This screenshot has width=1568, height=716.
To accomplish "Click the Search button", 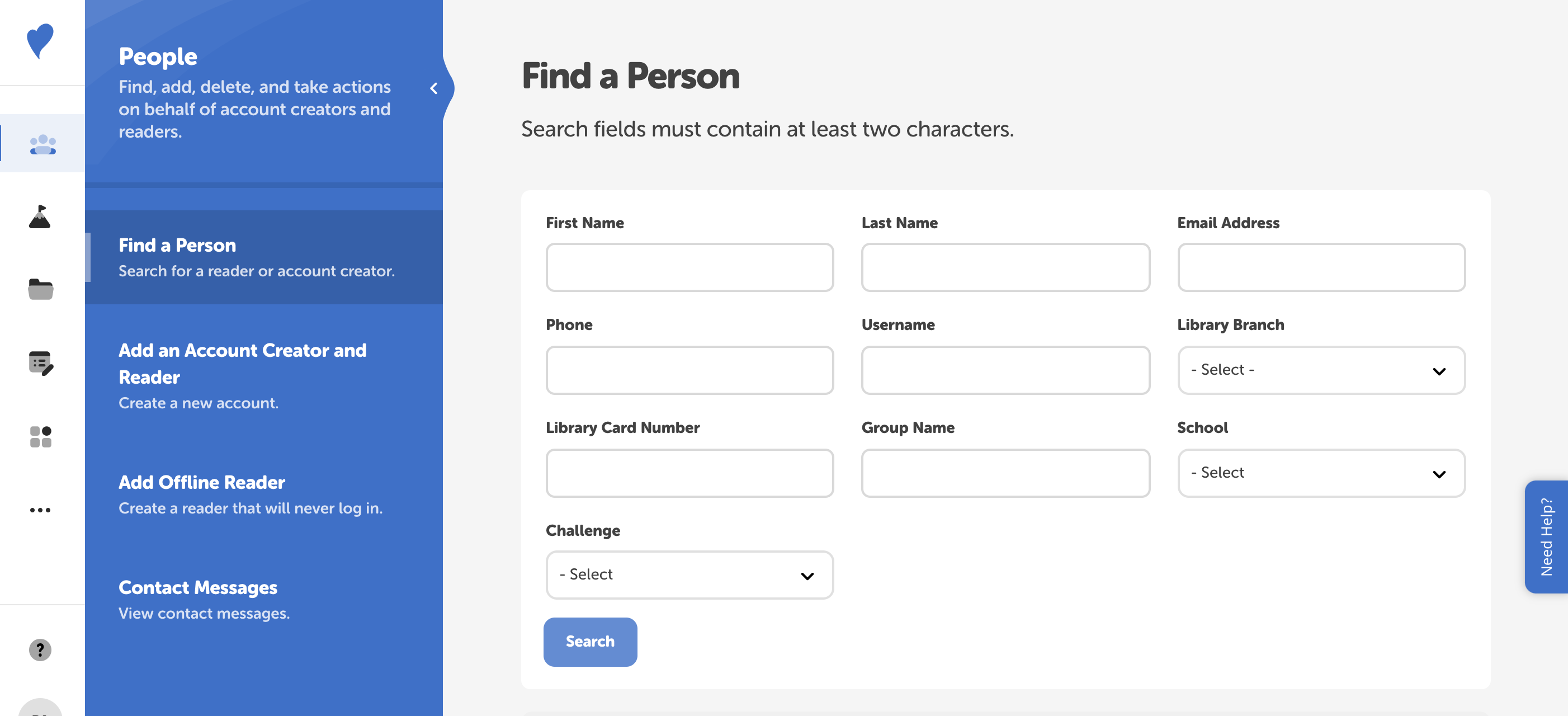I will click(x=590, y=641).
